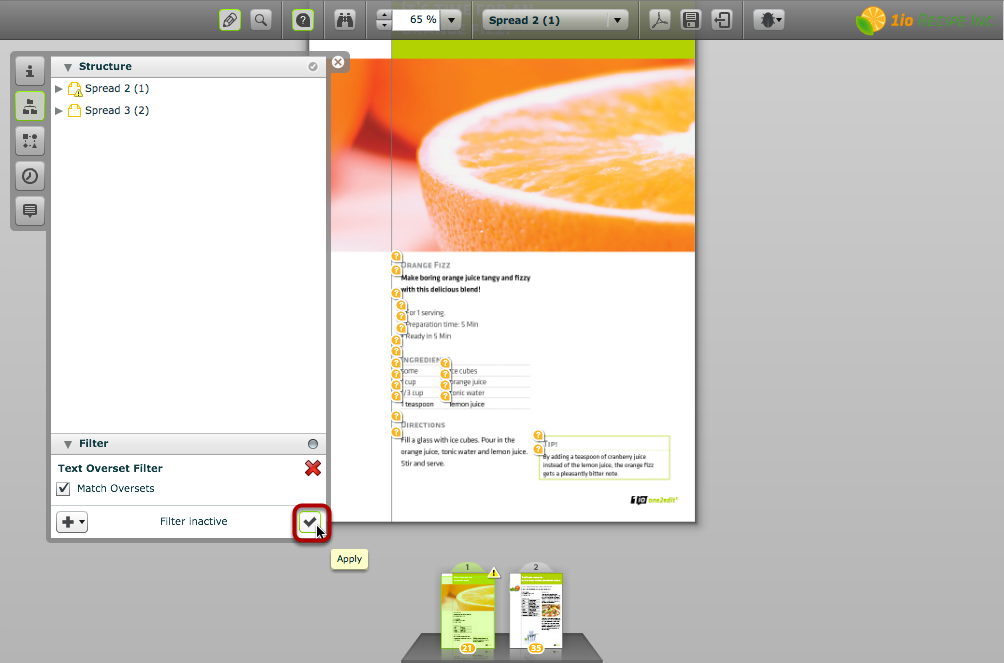Toggle the Filter panel status indicator
This screenshot has height=663, width=1004.
click(313, 444)
